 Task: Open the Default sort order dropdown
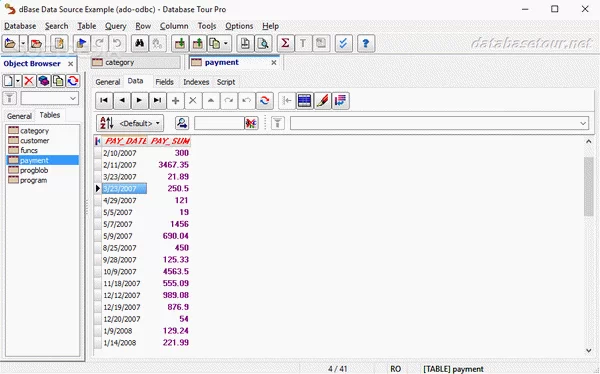pyautogui.click(x=130, y=123)
